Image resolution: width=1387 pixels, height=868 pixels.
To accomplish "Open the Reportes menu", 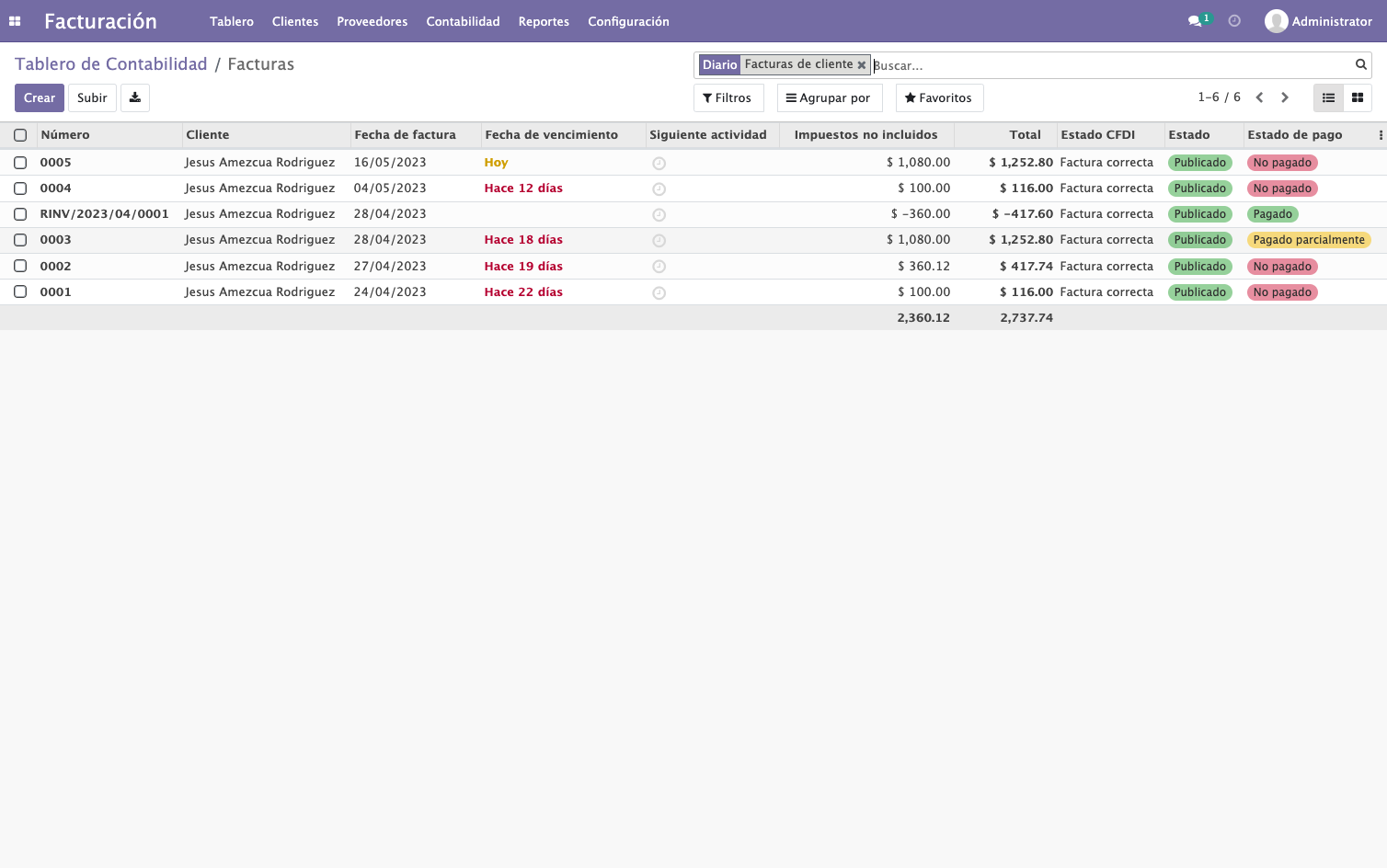I will click(544, 21).
